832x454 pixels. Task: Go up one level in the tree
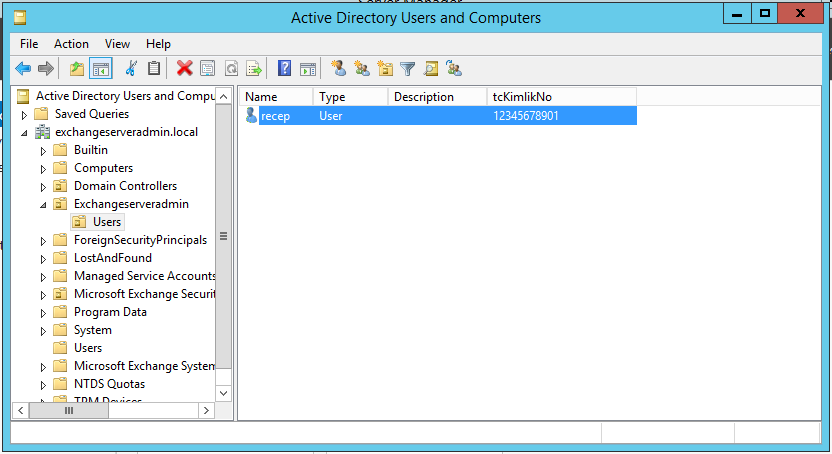tap(77, 68)
